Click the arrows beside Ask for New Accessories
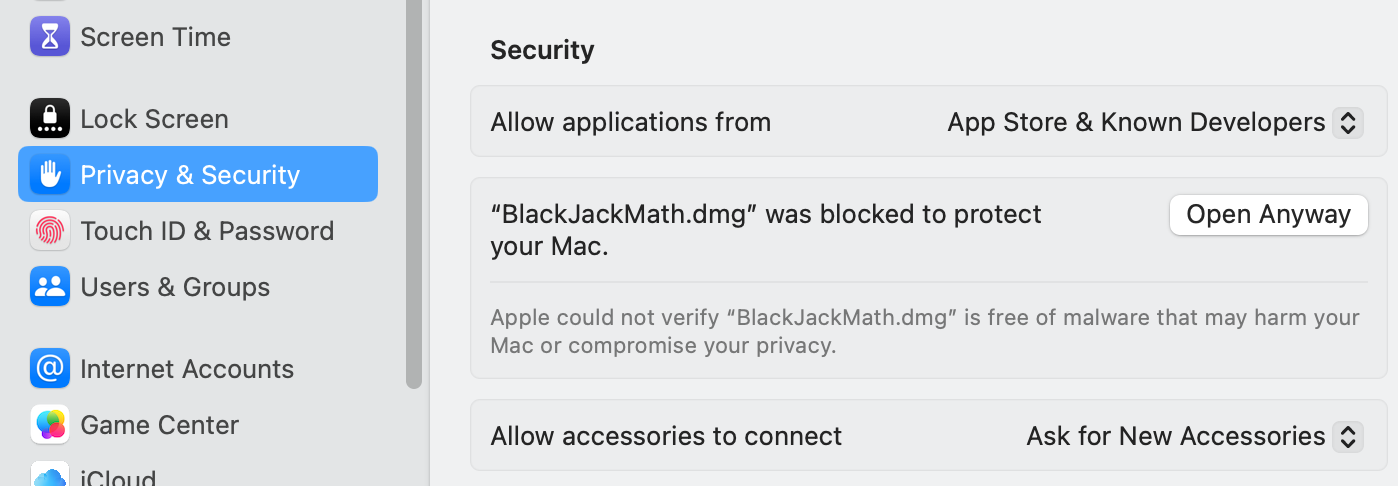Screen dimensions: 1398x486 tap(1347, 436)
